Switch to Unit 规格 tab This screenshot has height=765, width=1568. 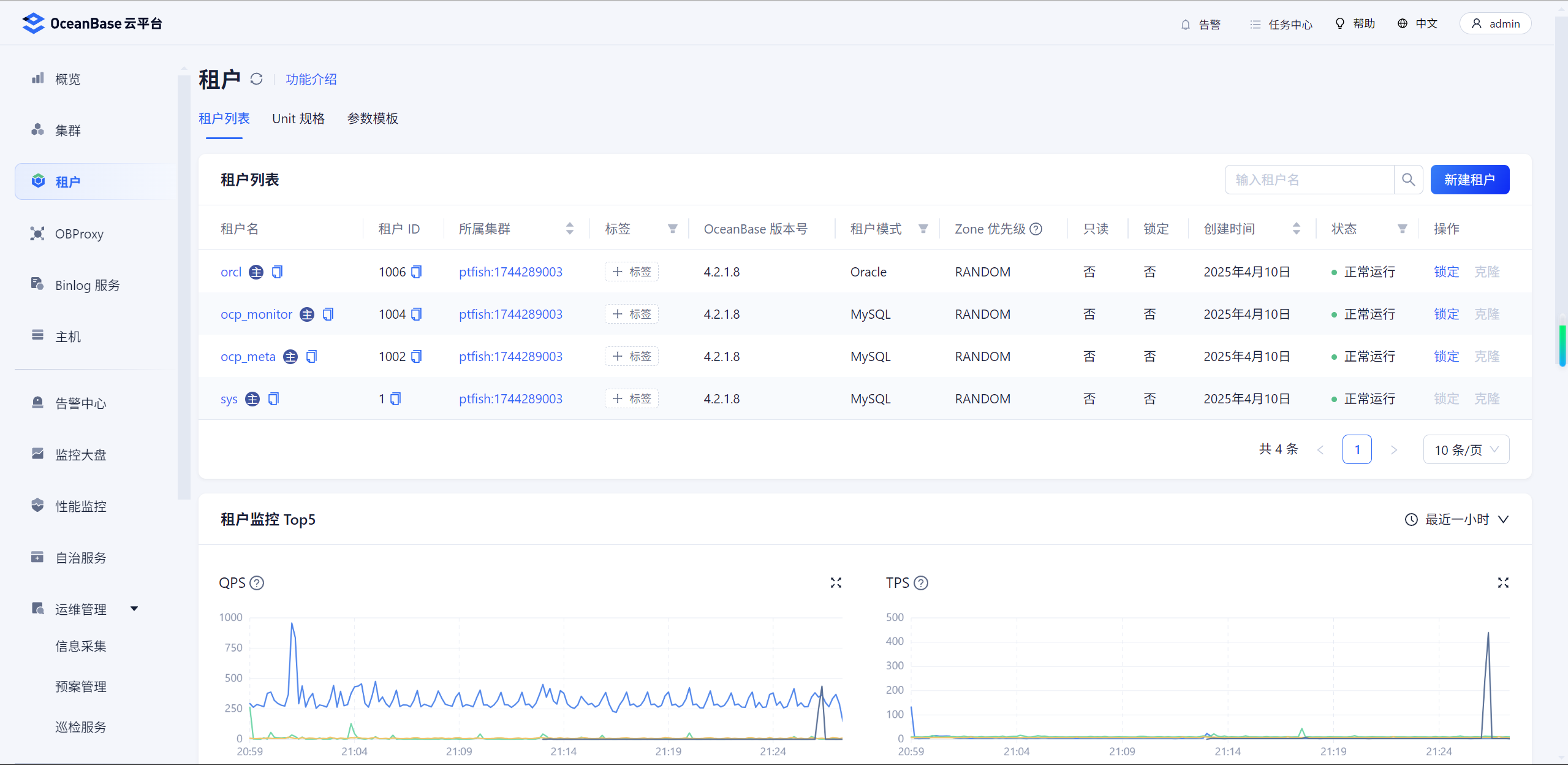[x=298, y=118]
